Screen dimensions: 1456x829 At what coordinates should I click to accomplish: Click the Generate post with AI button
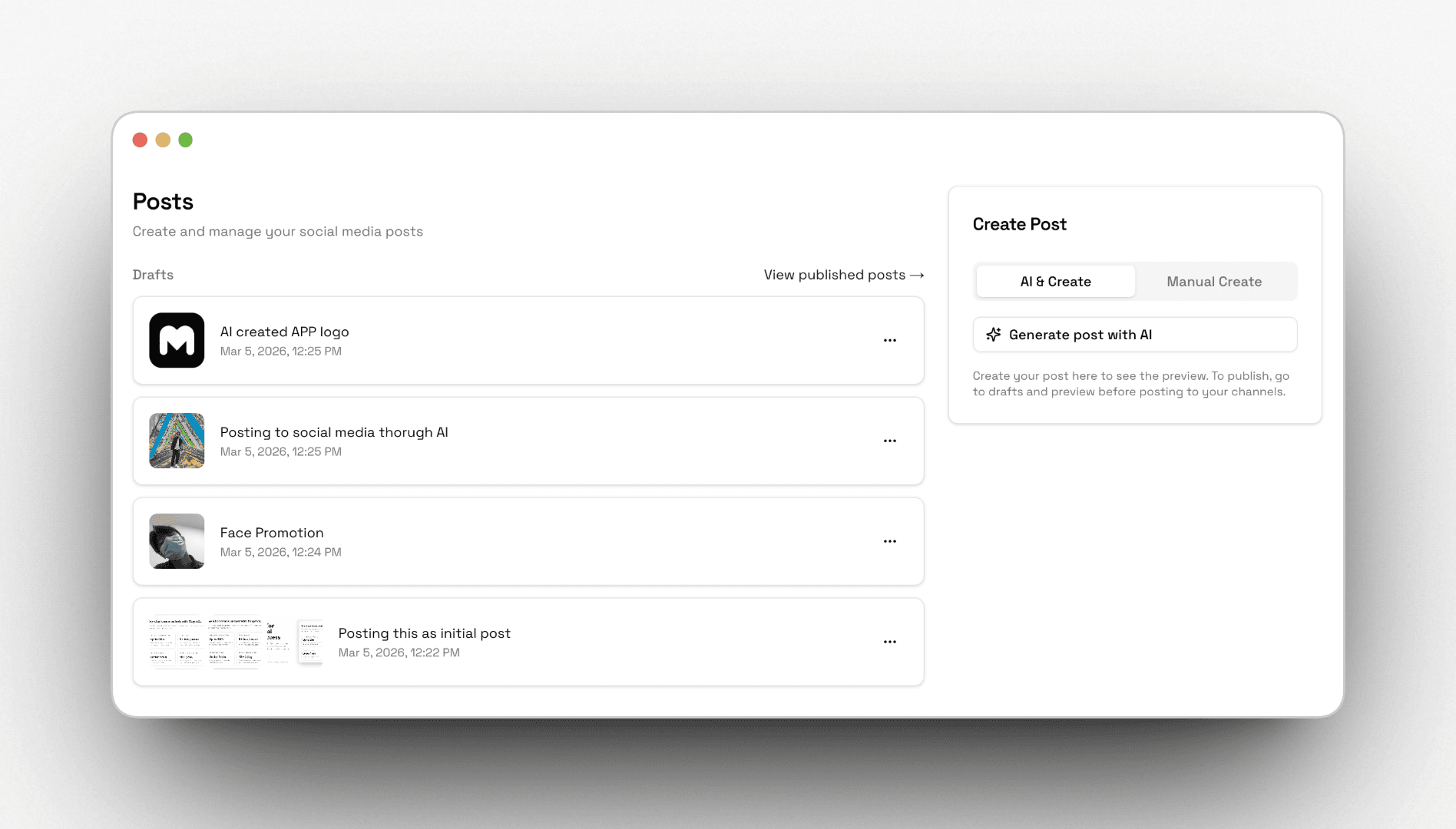(1134, 335)
